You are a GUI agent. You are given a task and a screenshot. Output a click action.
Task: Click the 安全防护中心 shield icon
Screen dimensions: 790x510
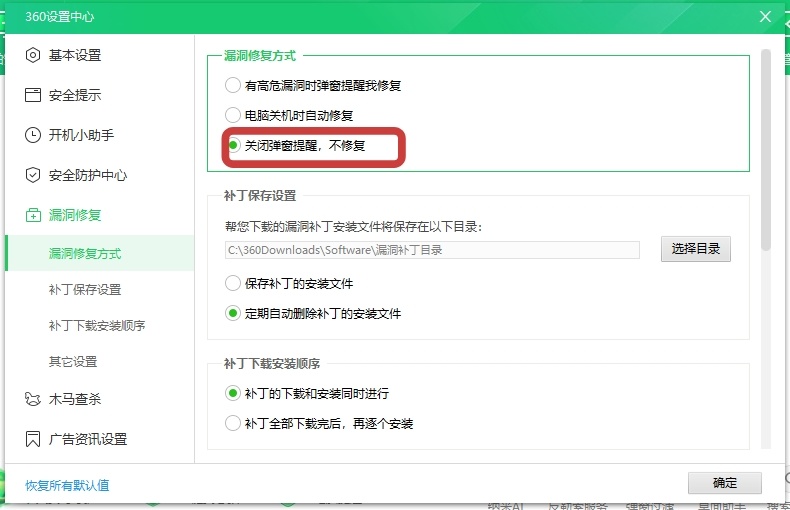(x=33, y=175)
